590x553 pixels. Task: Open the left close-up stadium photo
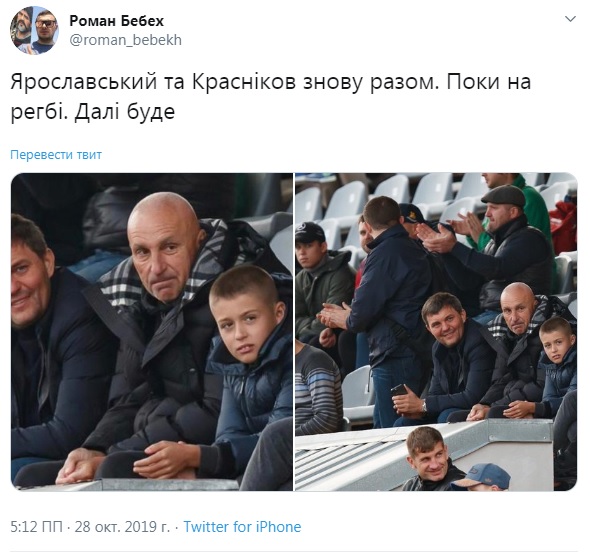[x=152, y=332]
